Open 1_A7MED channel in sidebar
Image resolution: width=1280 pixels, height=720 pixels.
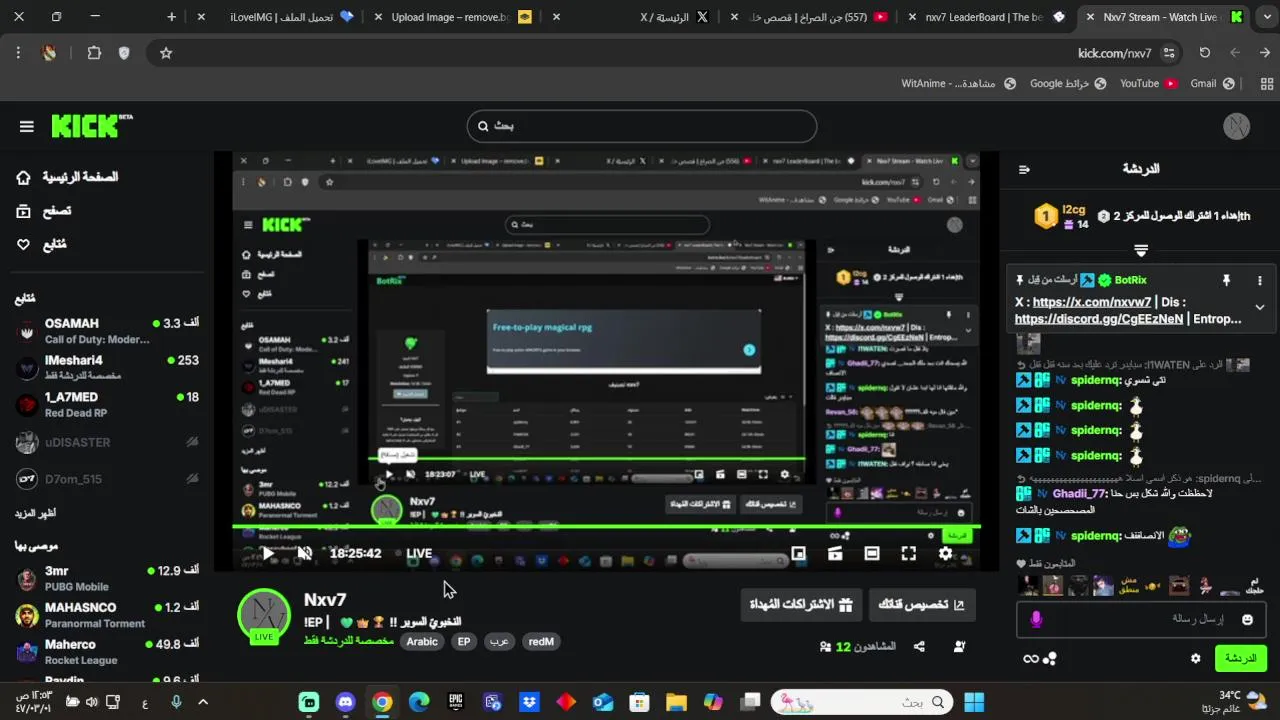106,405
